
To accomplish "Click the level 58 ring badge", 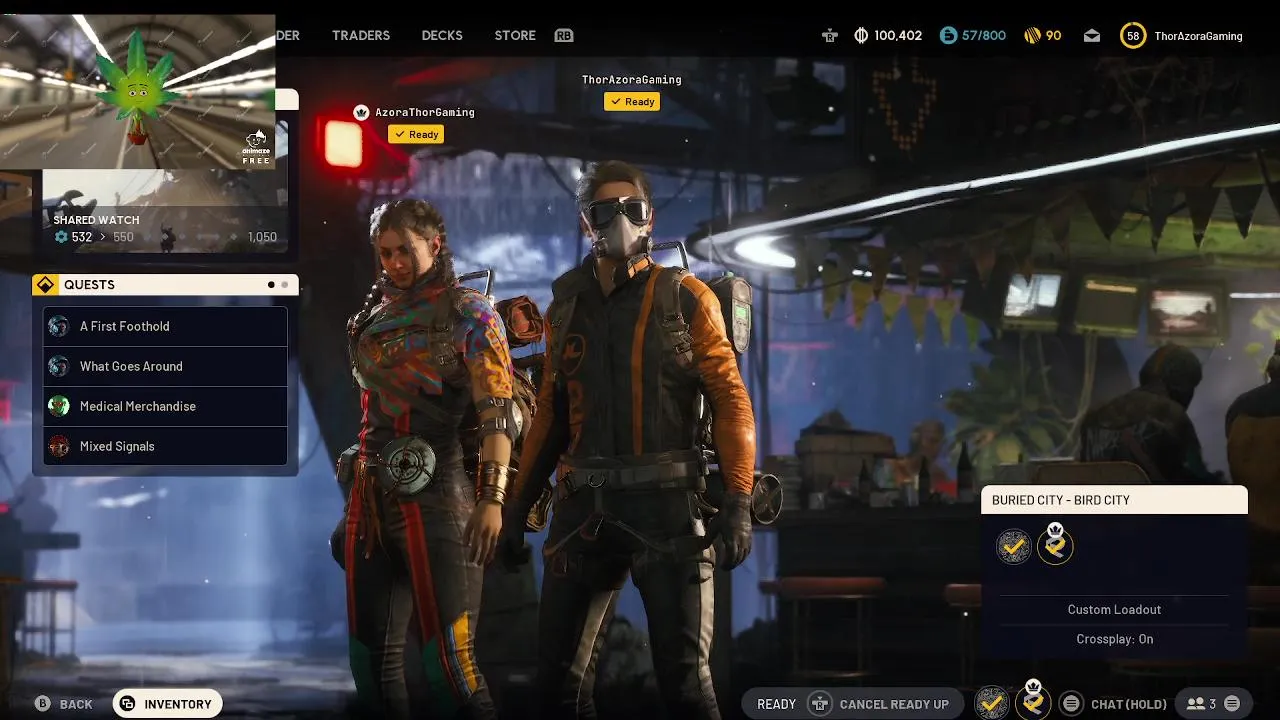I will click(x=1133, y=36).
